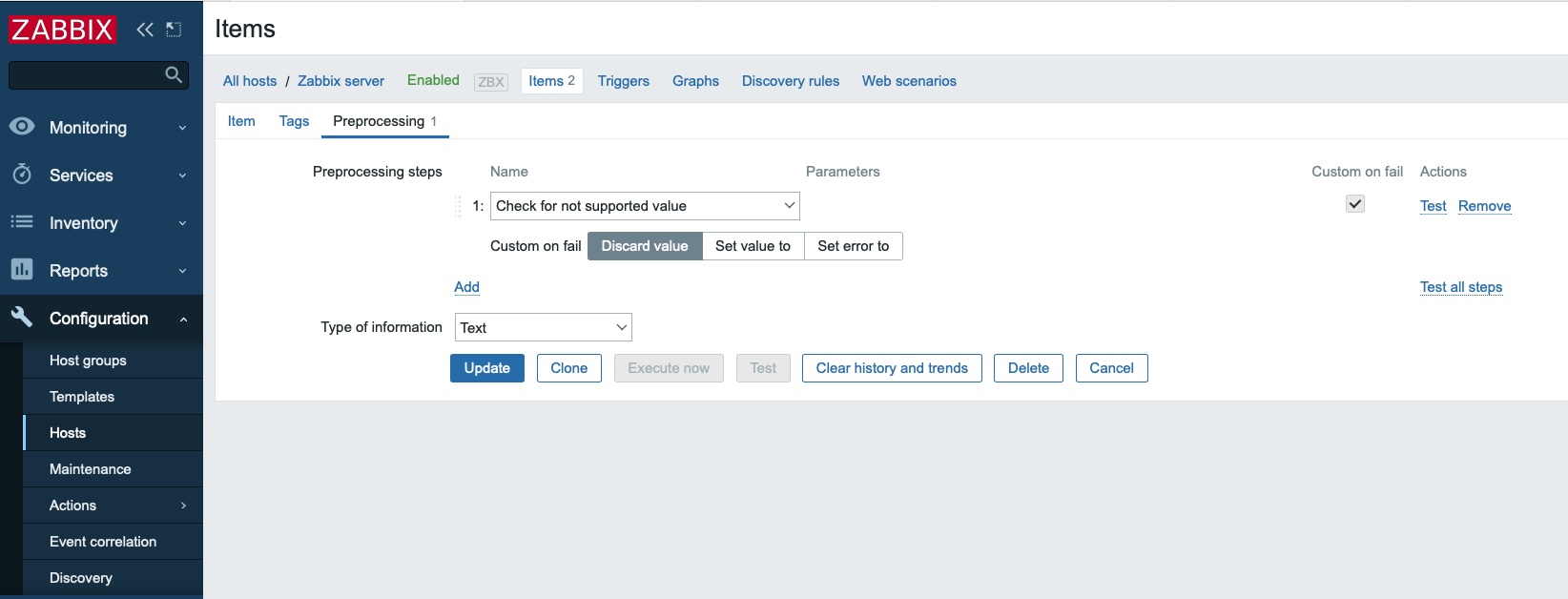Image resolution: width=1568 pixels, height=599 pixels.
Task: Click Clear history and trends button
Action: tap(892, 368)
